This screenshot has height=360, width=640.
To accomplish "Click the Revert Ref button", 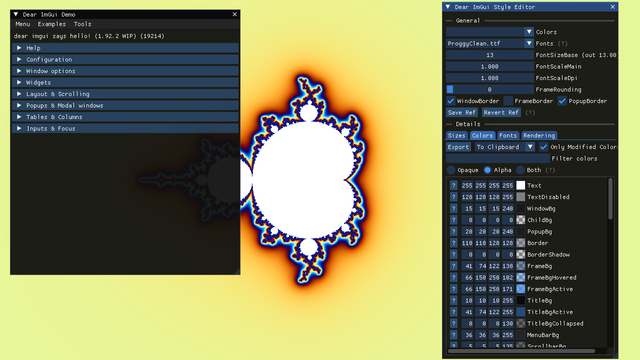I will (501, 112).
